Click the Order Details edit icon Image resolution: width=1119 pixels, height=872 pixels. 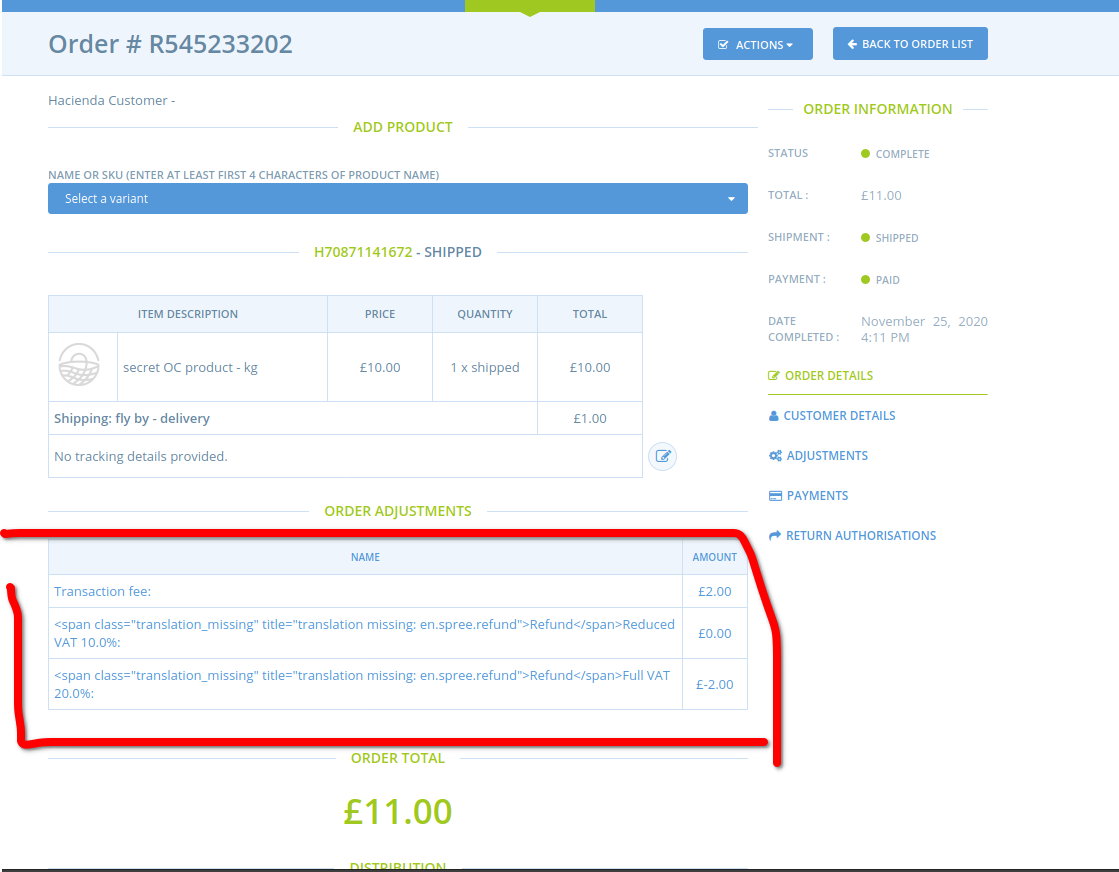(x=774, y=375)
